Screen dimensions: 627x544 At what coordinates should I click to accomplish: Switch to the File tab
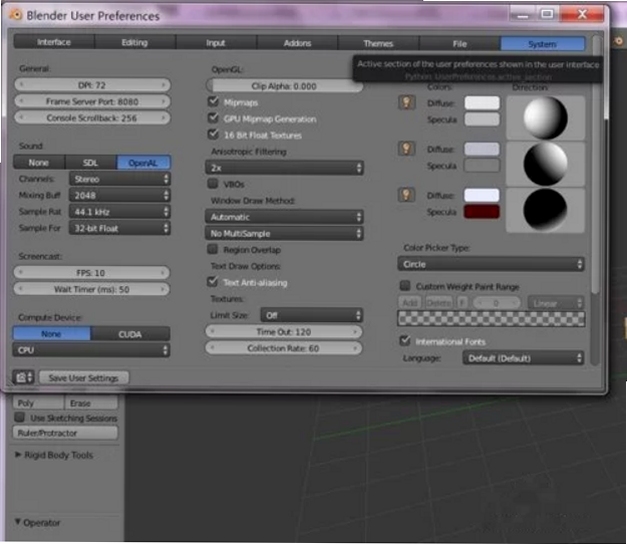click(x=459, y=44)
